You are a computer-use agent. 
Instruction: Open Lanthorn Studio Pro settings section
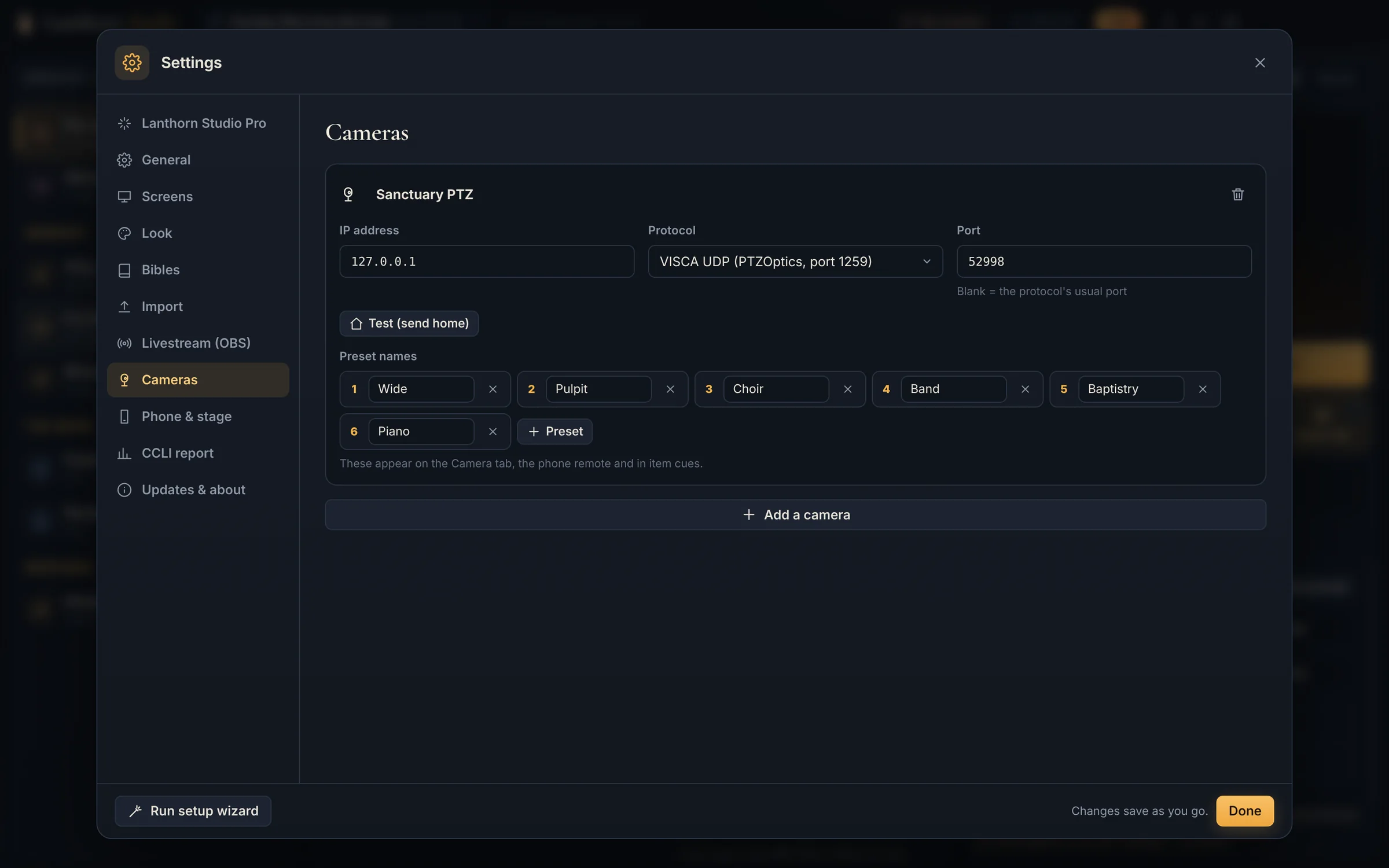198,123
